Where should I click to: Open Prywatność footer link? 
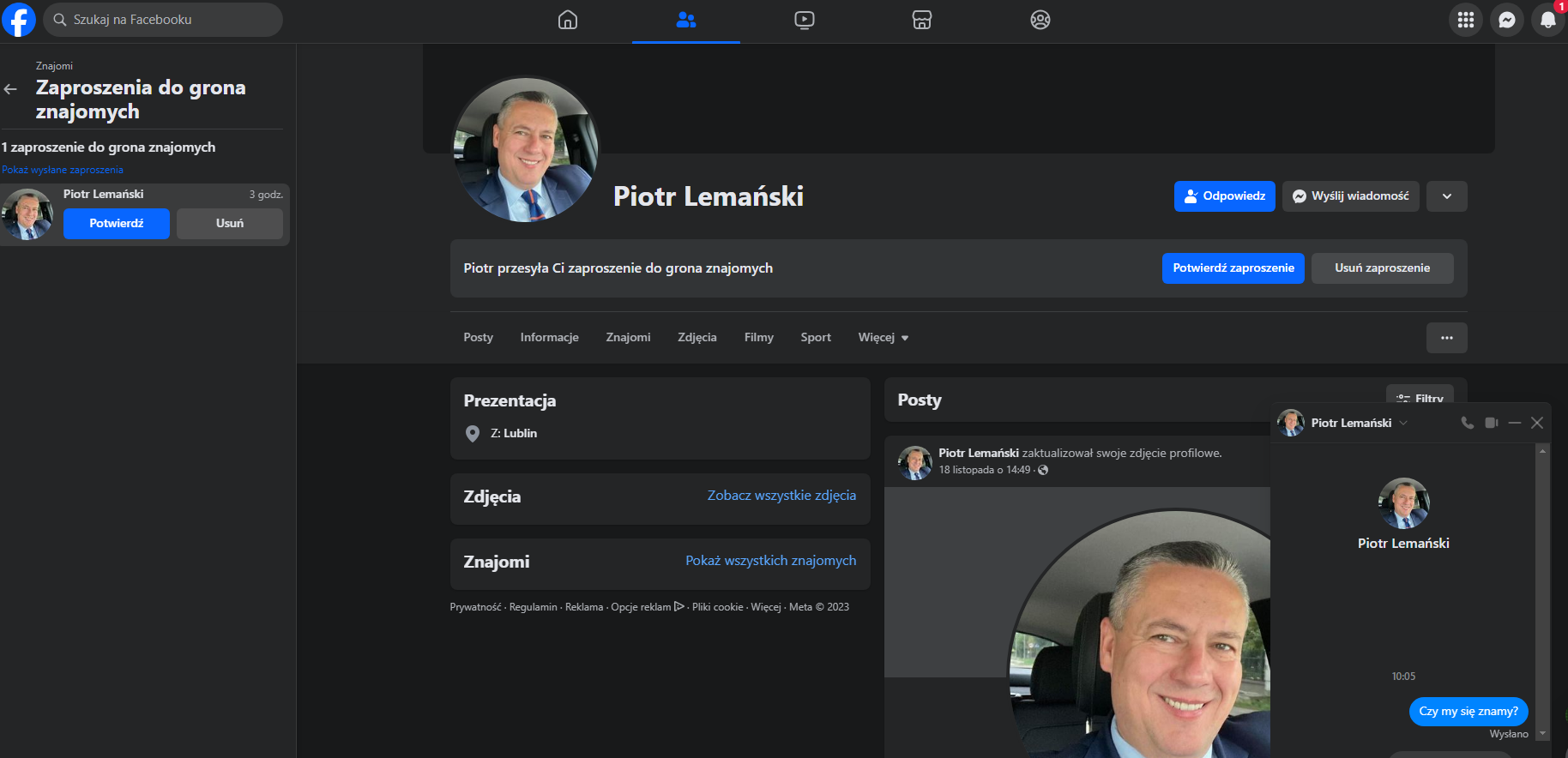(x=475, y=607)
